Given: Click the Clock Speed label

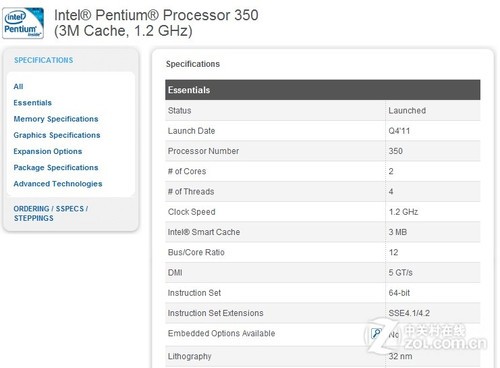Looking at the screenshot, I should click(x=192, y=212).
